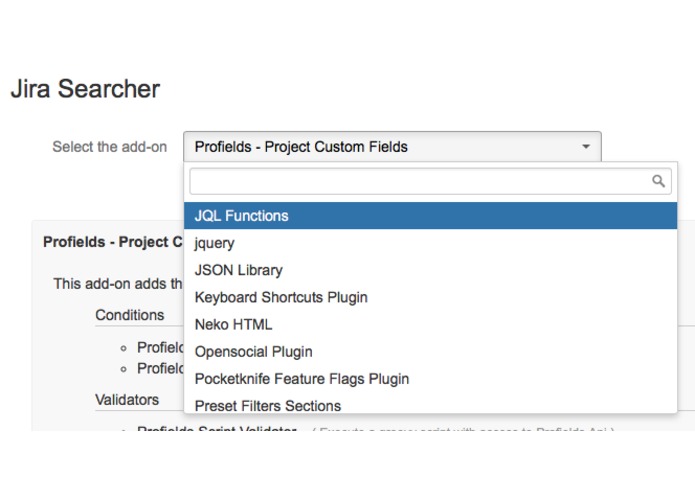Click the 'Jira Searcher' page heading

(85, 89)
